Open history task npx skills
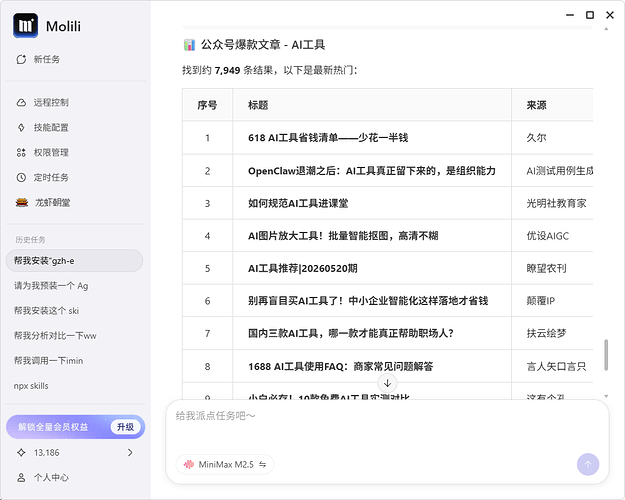 click(31, 386)
